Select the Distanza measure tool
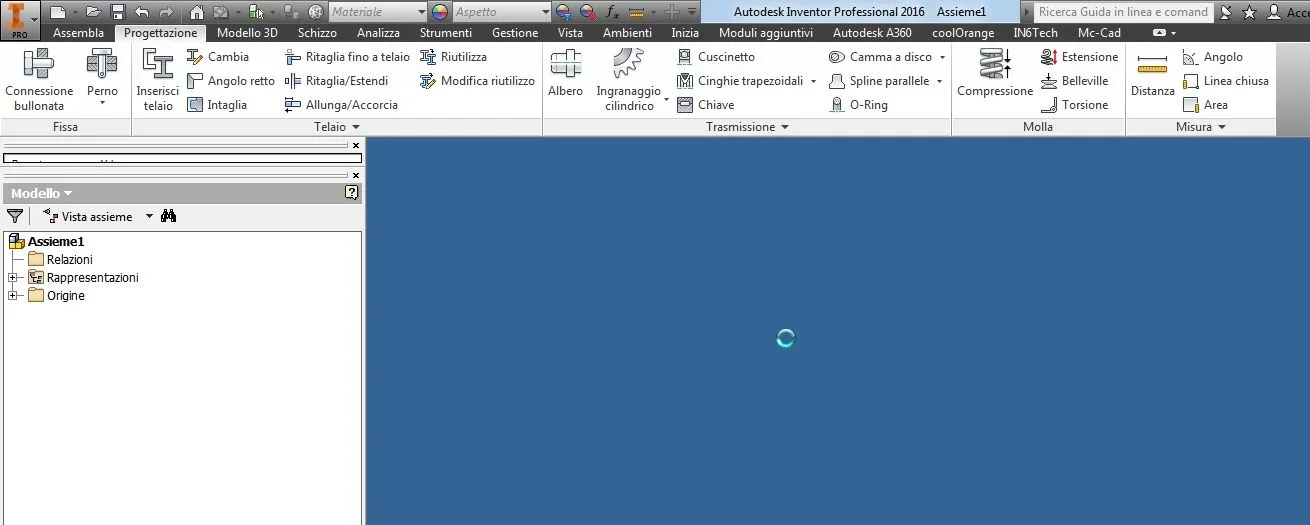Viewport: 1310px width, 525px height. (1152, 74)
